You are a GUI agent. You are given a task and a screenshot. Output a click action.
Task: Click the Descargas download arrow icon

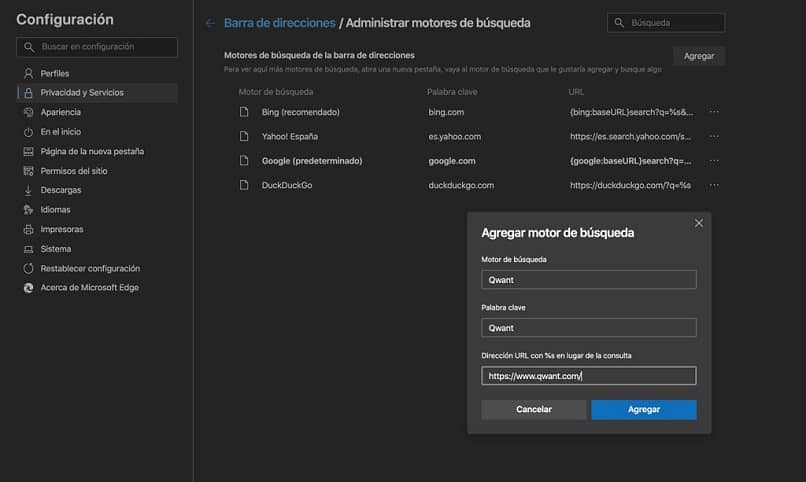28,190
